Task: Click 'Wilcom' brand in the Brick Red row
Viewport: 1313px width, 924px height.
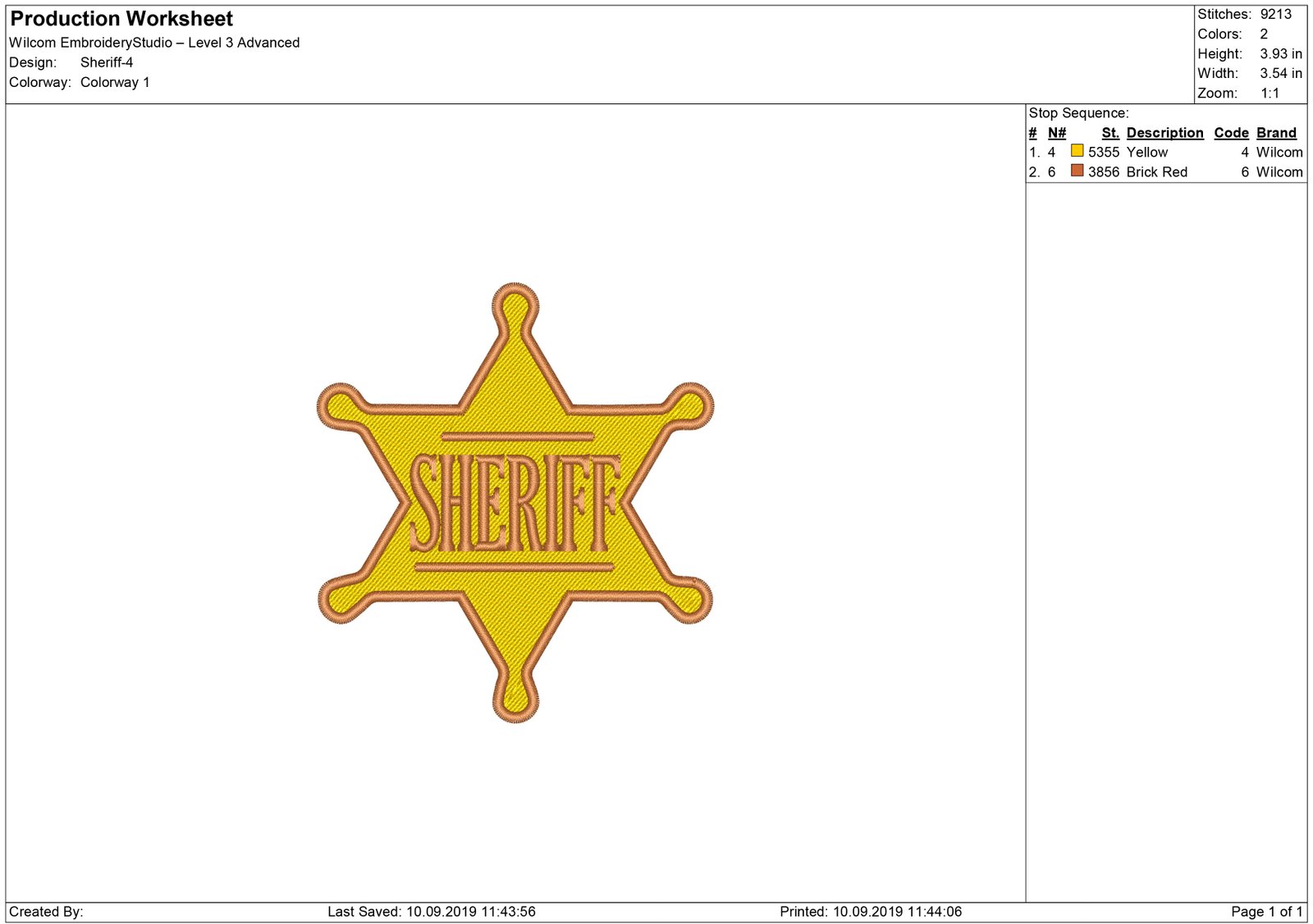Action: 1279,172
